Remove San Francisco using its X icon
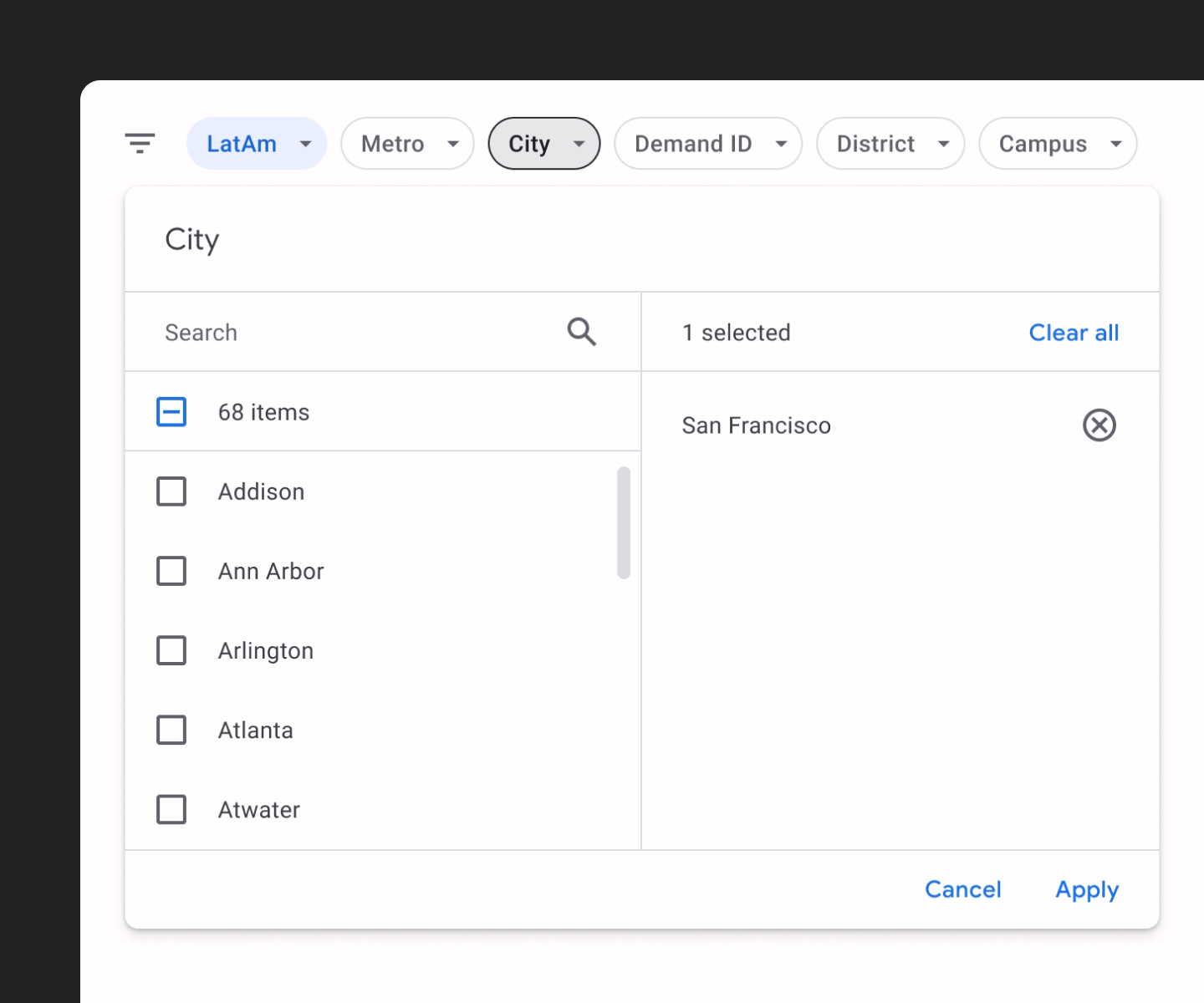1204x1003 pixels. [1099, 425]
